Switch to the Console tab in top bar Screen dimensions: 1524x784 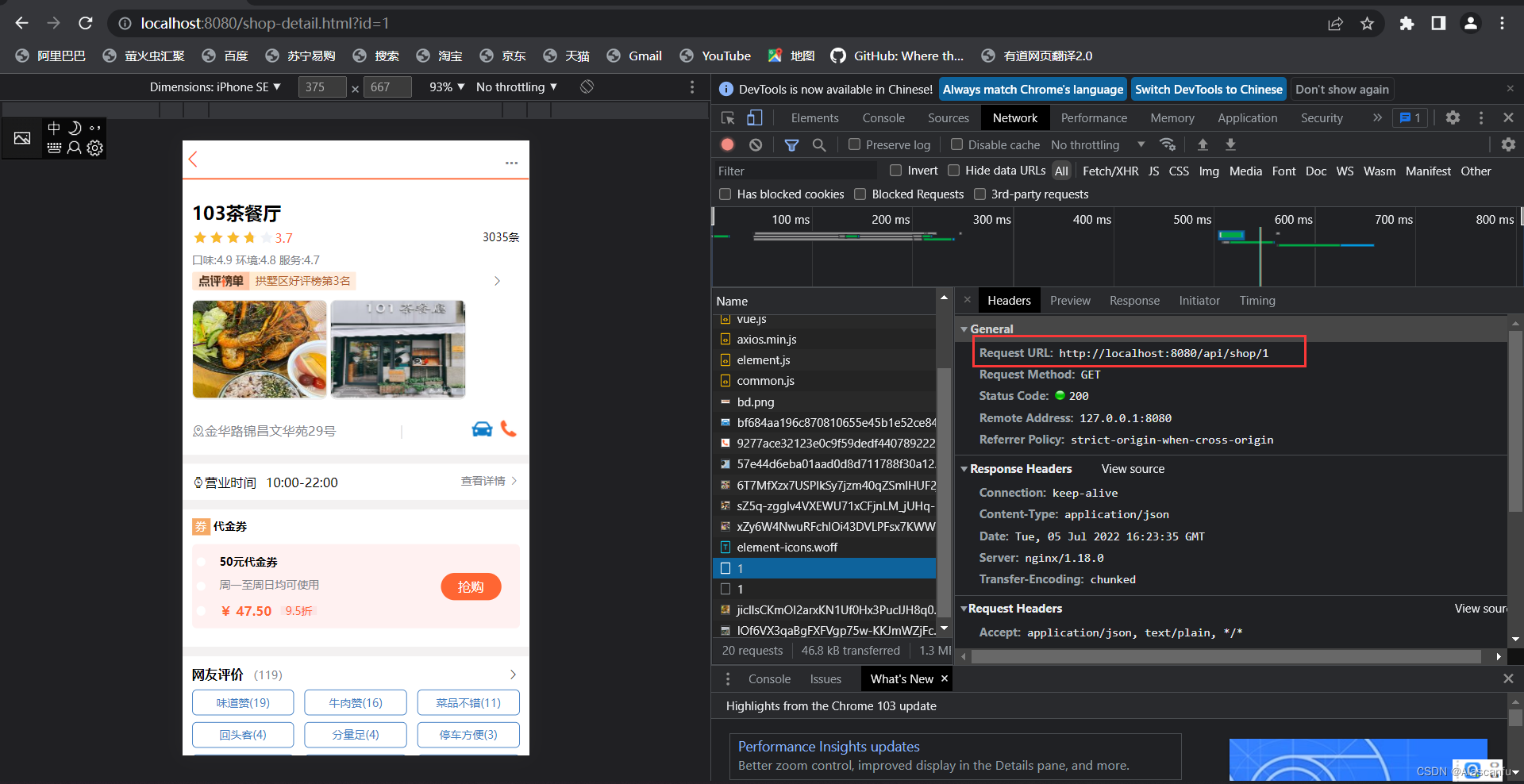(883, 117)
